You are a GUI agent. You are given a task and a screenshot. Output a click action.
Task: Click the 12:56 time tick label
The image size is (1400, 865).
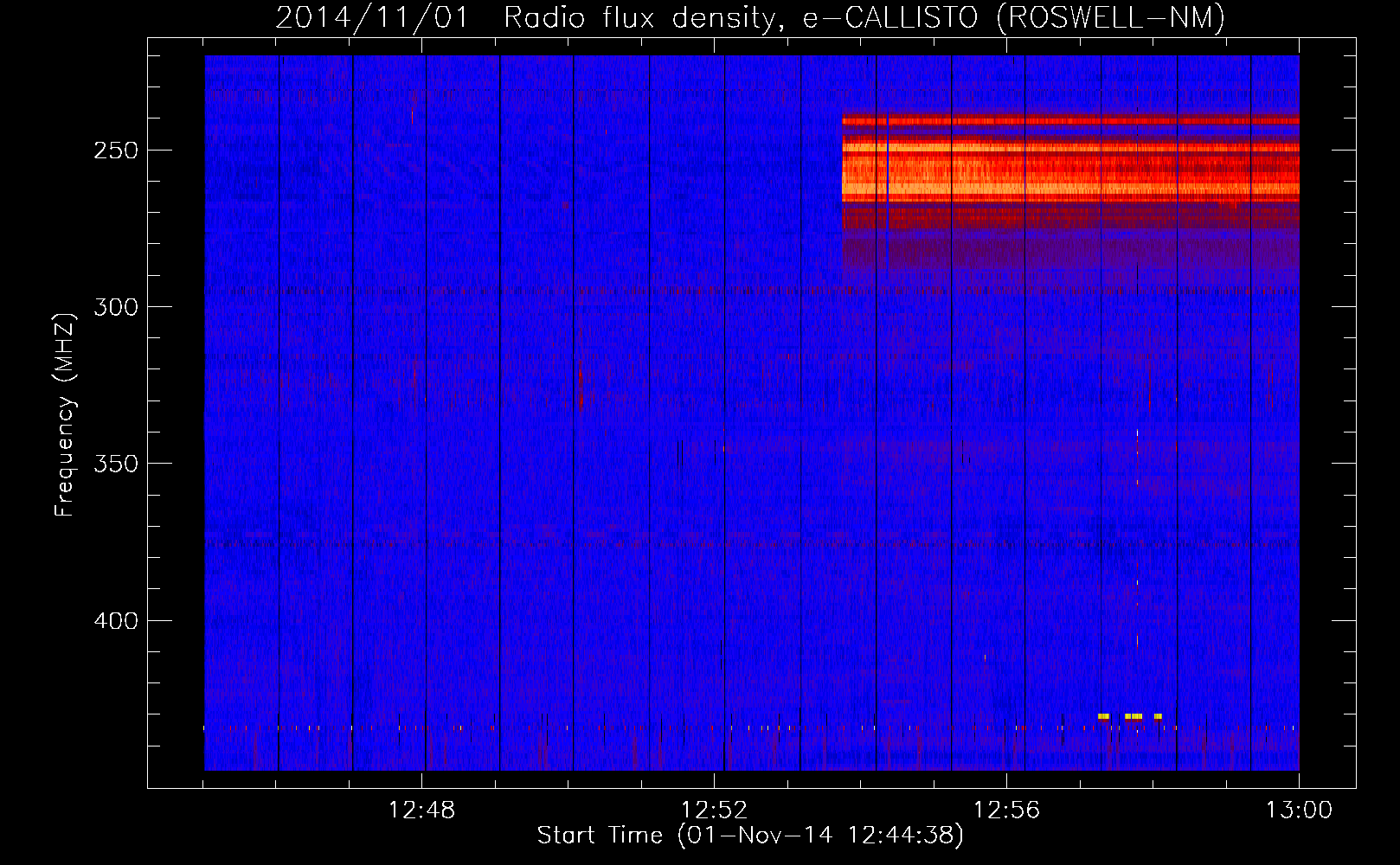(x=1006, y=811)
